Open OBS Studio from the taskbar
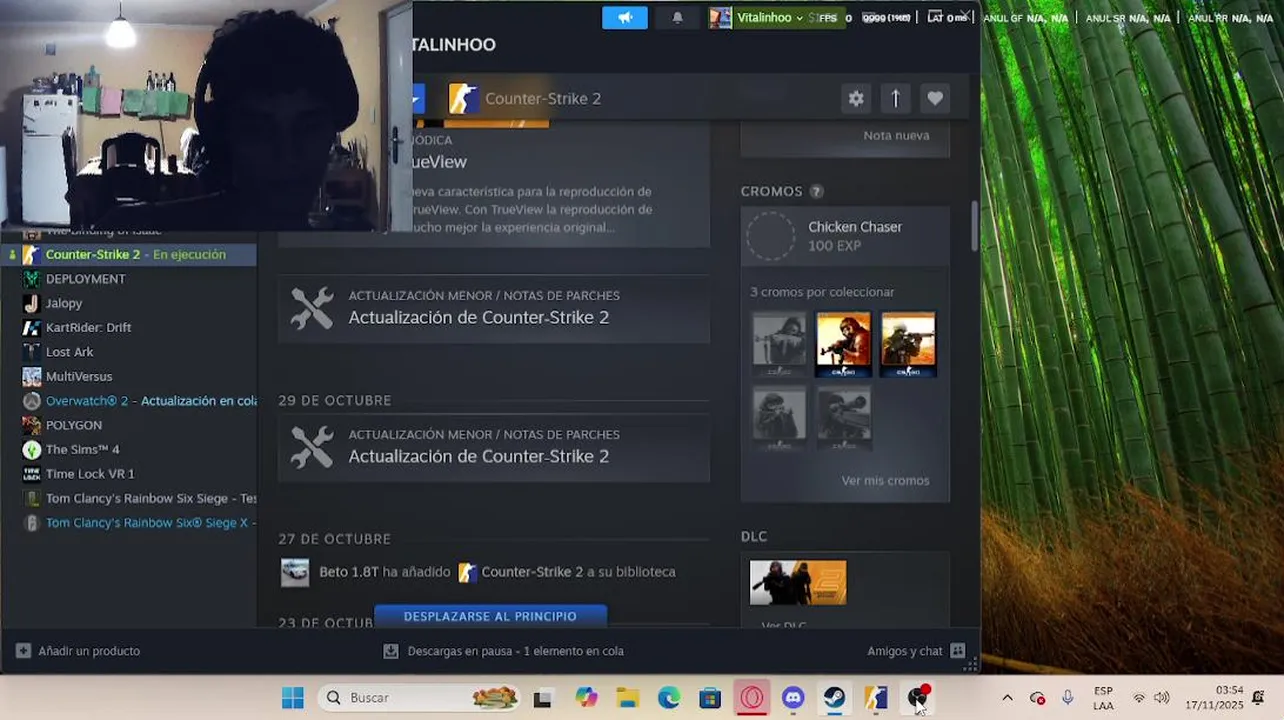 click(x=918, y=698)
